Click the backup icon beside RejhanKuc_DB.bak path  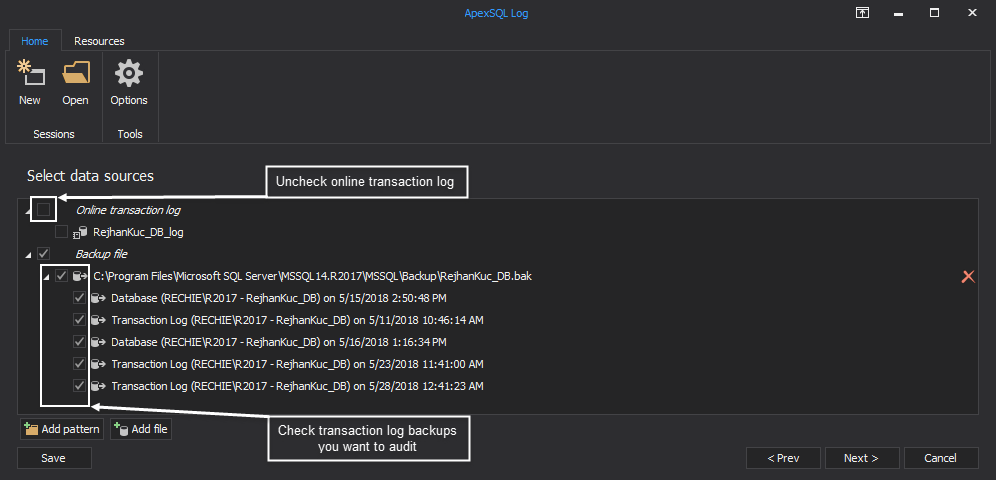coord(80,276)
